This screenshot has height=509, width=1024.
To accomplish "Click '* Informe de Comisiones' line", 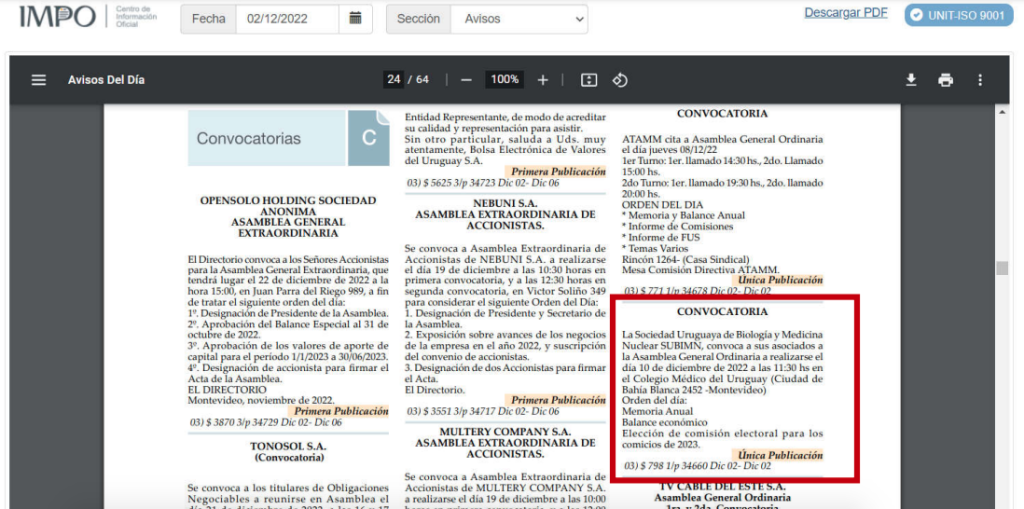I will pyautogui.click(x=677, y=226).
